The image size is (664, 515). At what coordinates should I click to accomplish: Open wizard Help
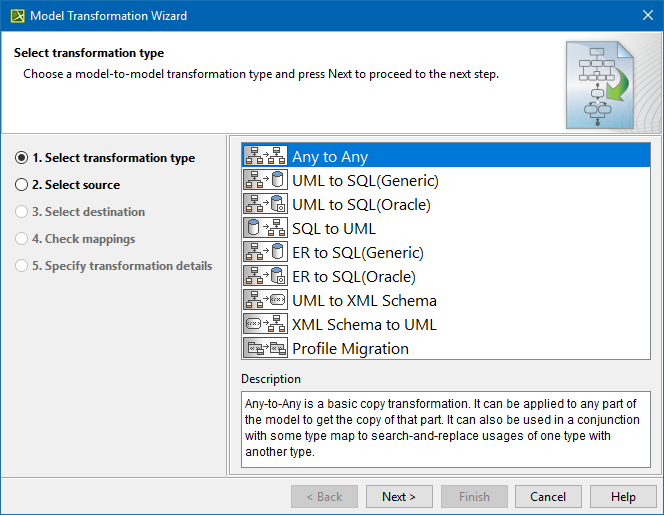623,497
